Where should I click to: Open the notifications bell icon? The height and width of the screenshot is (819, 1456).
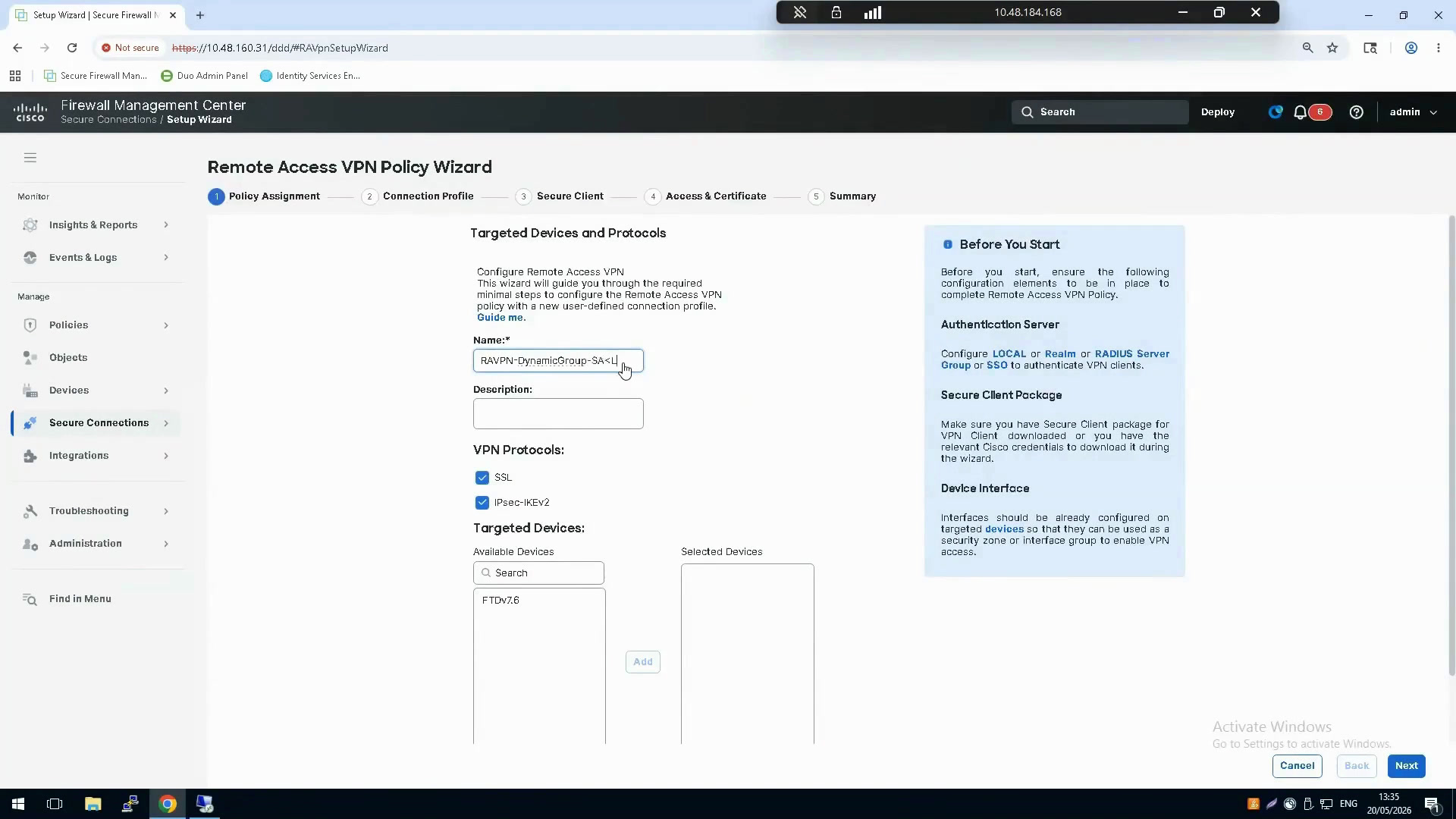pyautogui.click(x=1301, y=112)
